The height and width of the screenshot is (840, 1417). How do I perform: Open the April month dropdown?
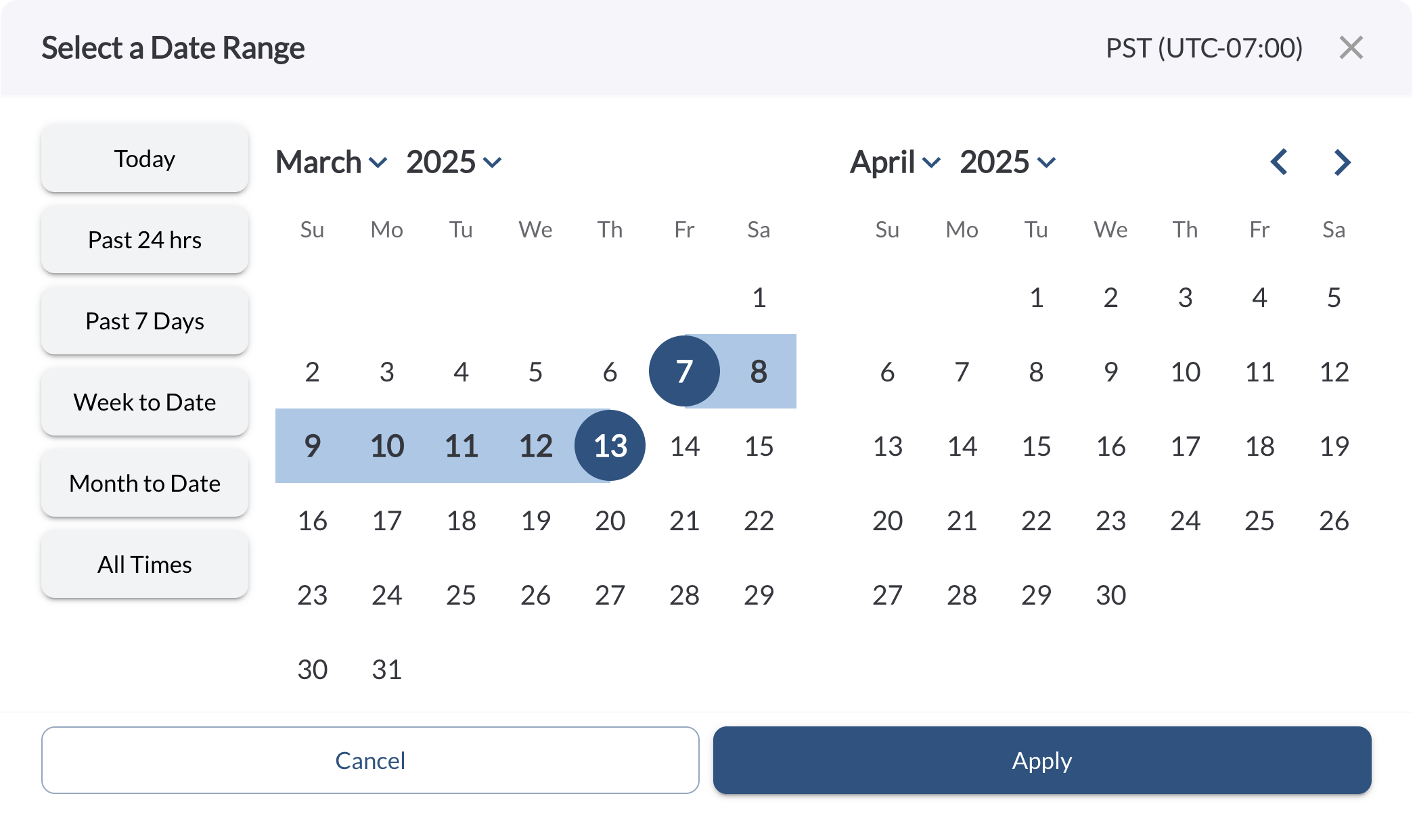click(895, 162)
